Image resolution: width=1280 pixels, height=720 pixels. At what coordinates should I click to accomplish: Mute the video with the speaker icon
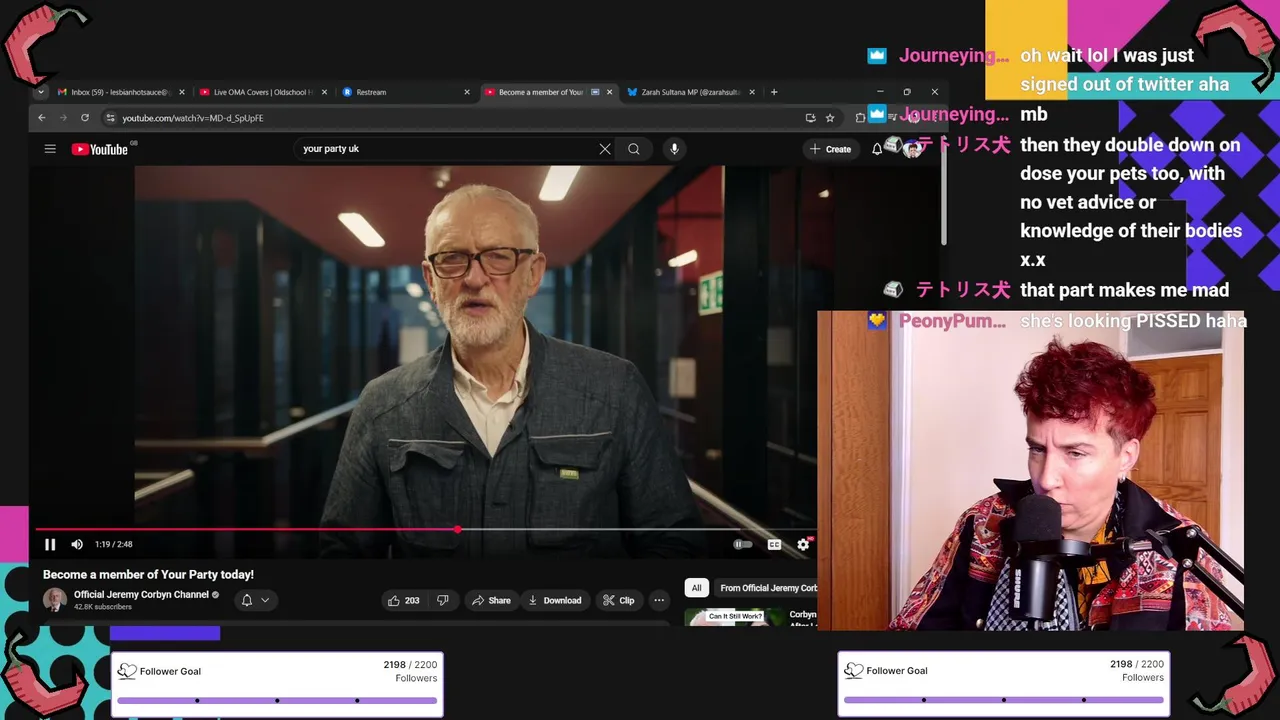tap(77, 544)
